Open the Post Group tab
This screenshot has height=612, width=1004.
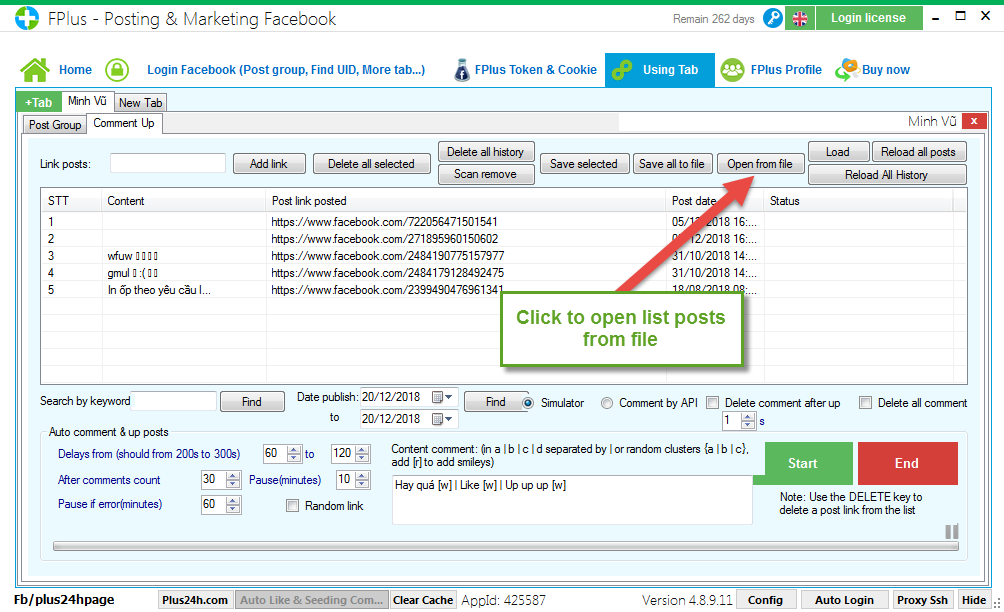click(x=54, y=125)
